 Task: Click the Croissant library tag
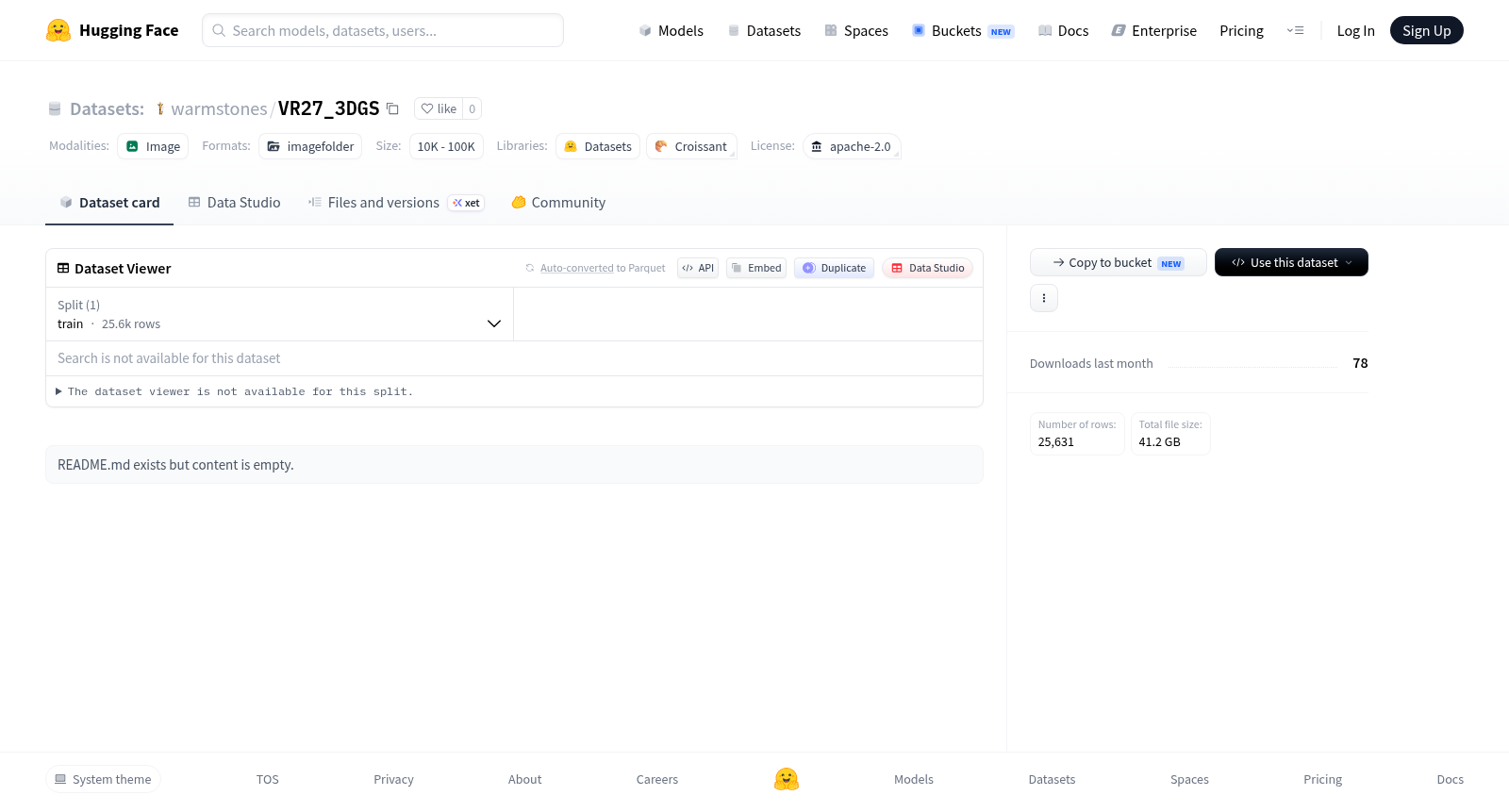click(691, 146)
